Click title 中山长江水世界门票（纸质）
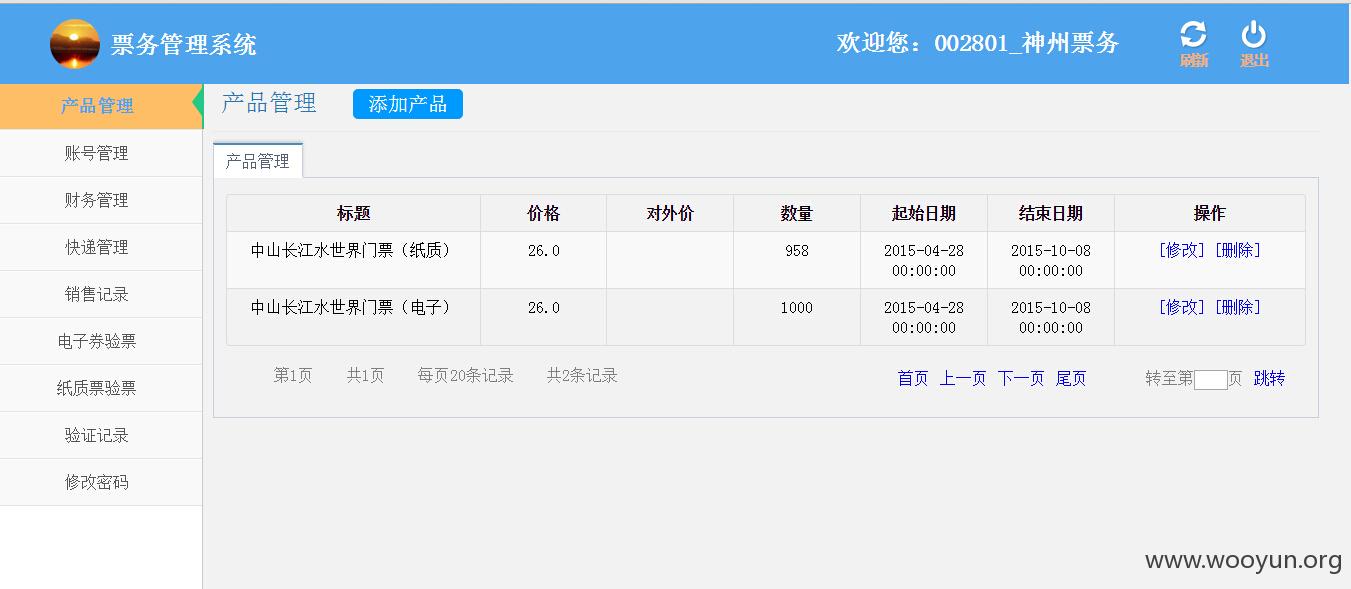The width and height of the screenshot is (1351, 589). 354,250
